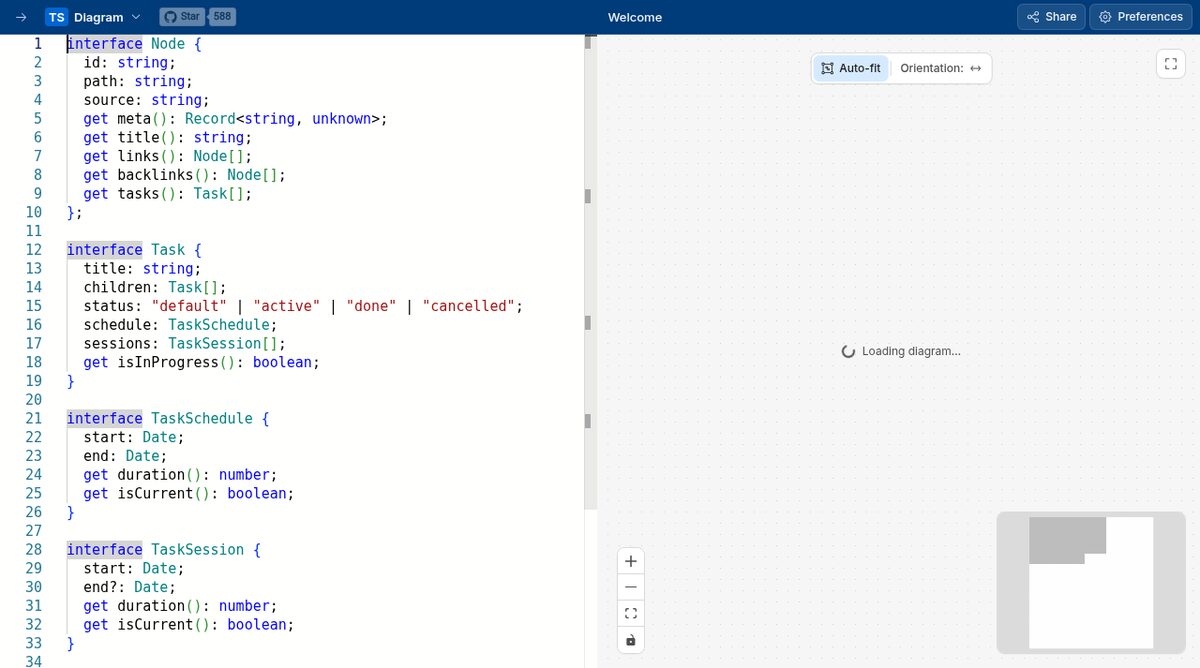Click the 'source: string;' code line
The image size is (1200, 668).
pos(147,100)
